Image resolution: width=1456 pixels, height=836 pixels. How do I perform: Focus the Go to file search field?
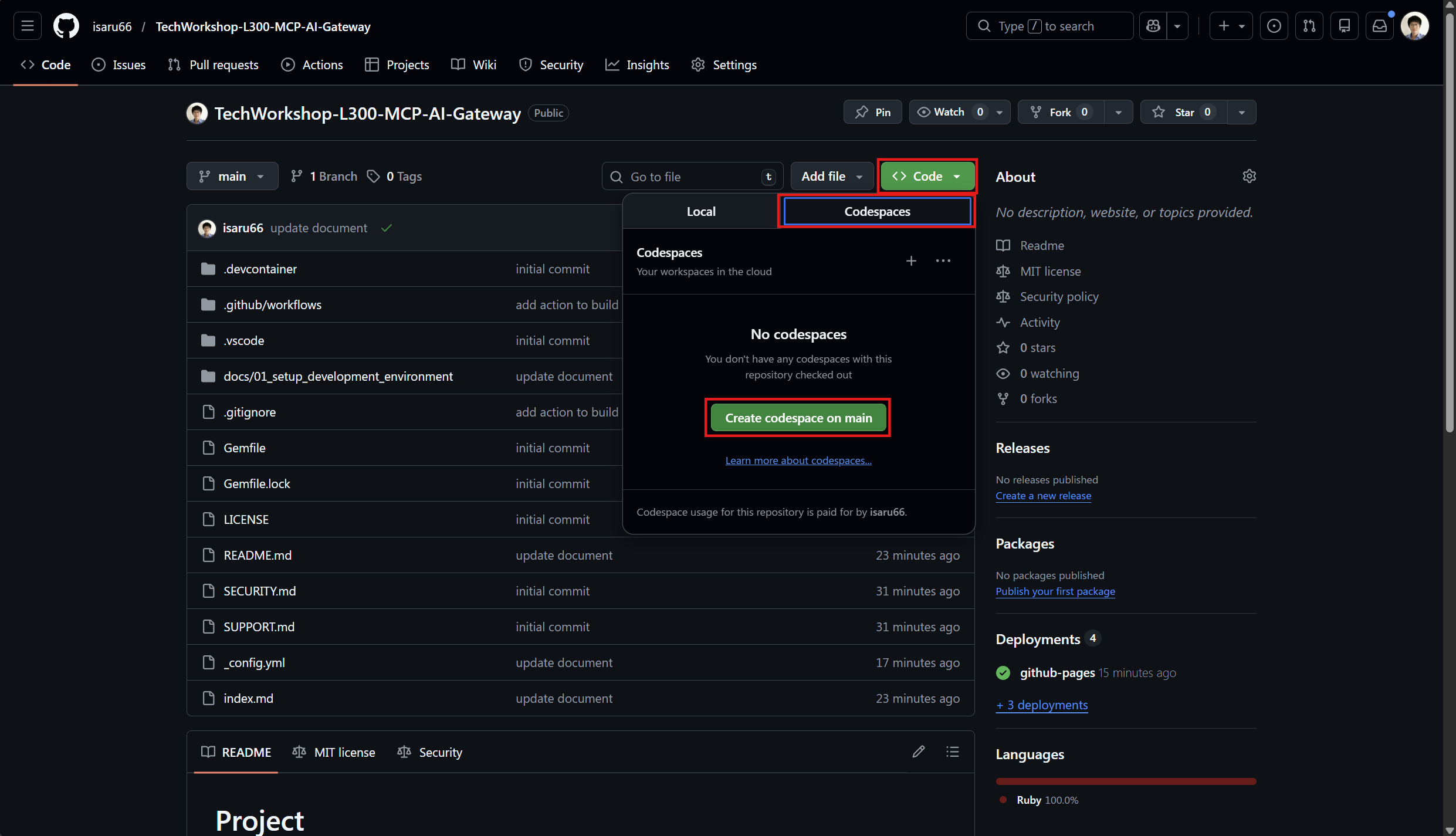[x=692, y=176]
